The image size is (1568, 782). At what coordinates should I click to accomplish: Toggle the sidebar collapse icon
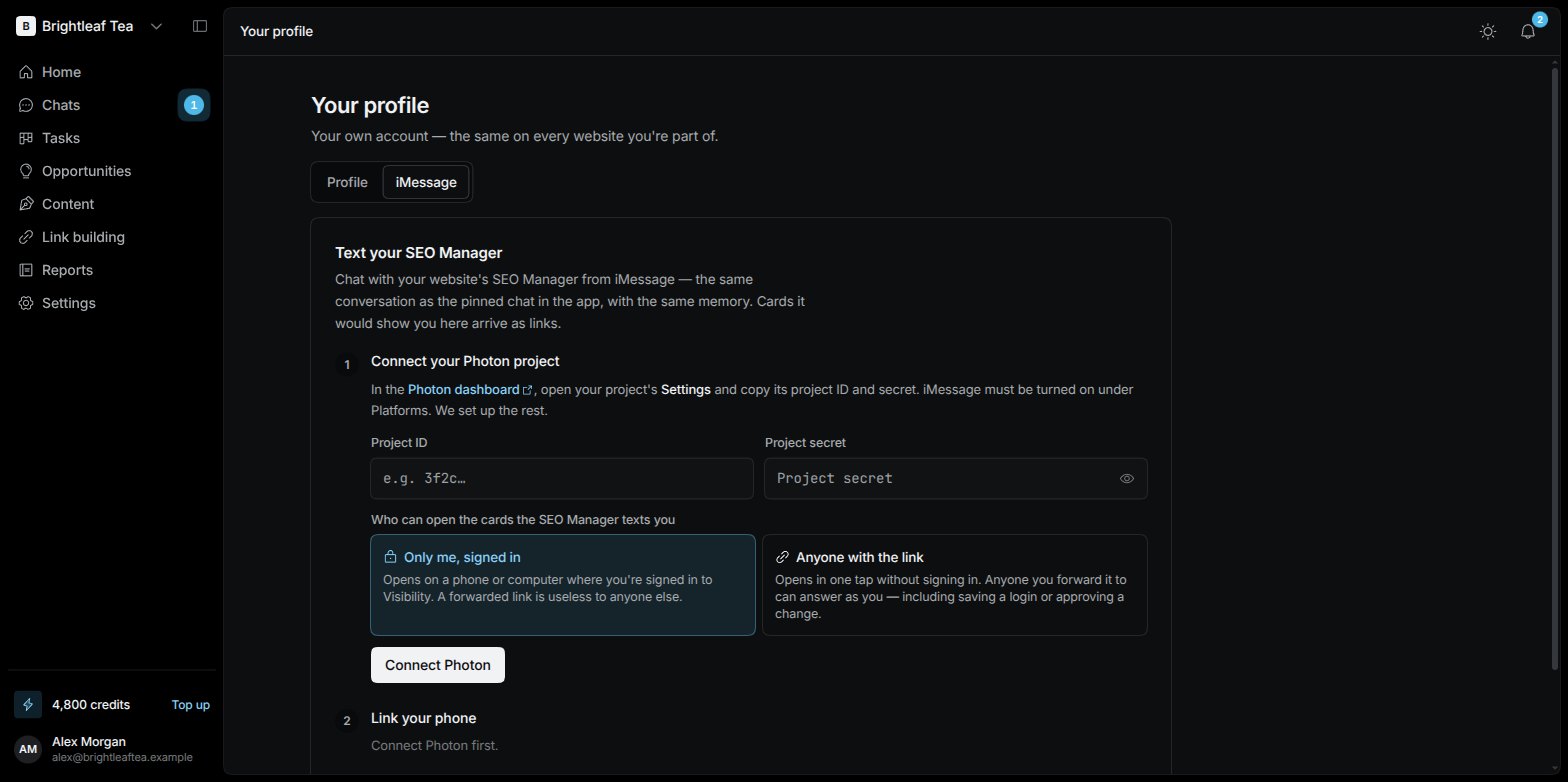click(x=200, y=26)
